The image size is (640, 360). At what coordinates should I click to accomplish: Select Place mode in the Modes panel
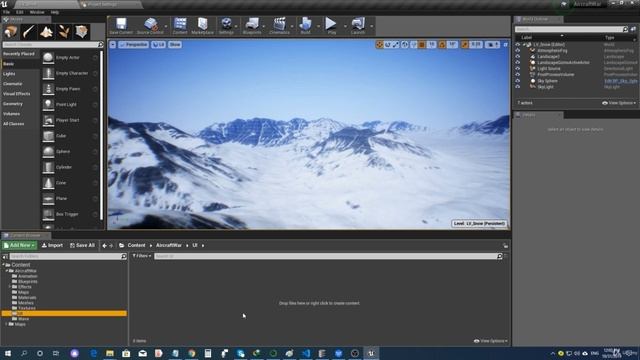[11, 32]
